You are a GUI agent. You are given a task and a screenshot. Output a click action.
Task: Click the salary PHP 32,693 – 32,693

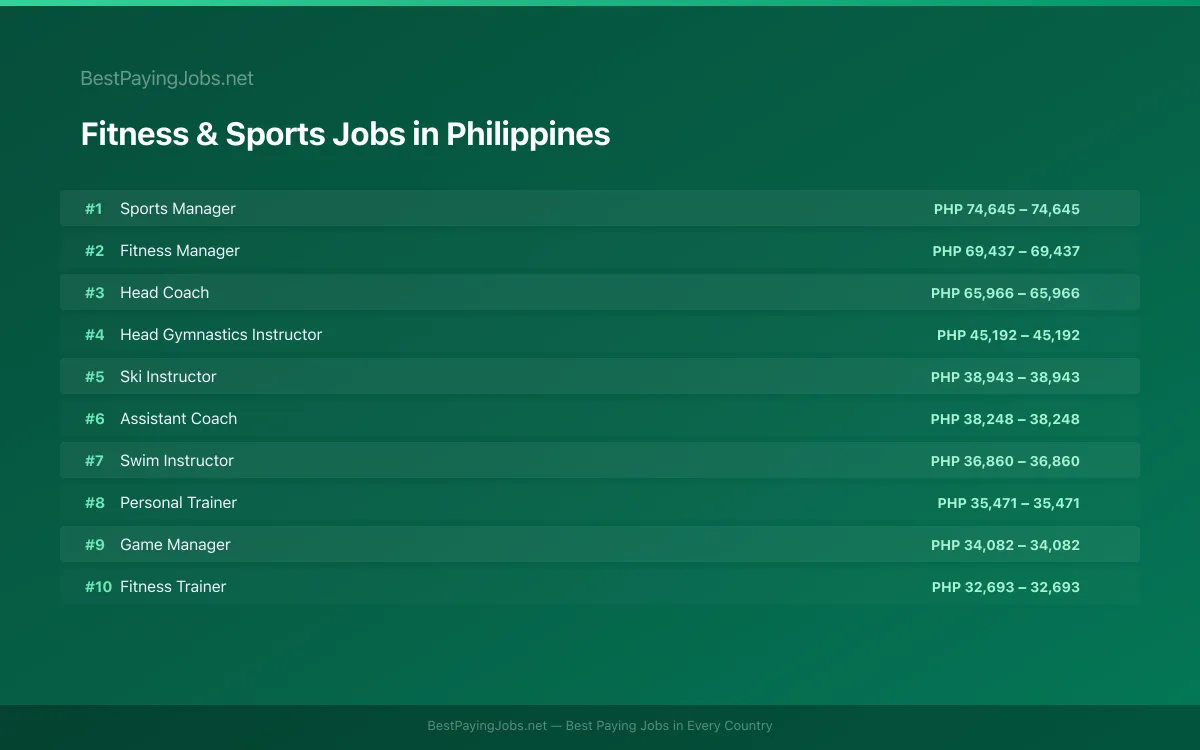coord(1005,587)
